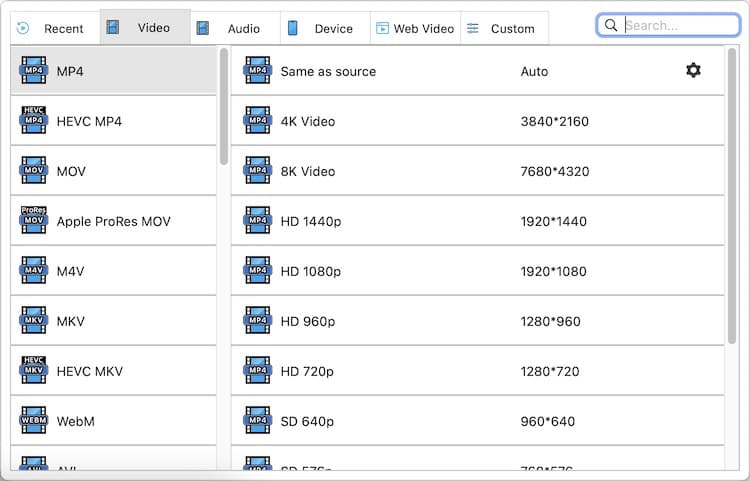Viewport: 750px width, 481px height.
Task: Click the WebM format icon
Action: (x=33, y=420)
